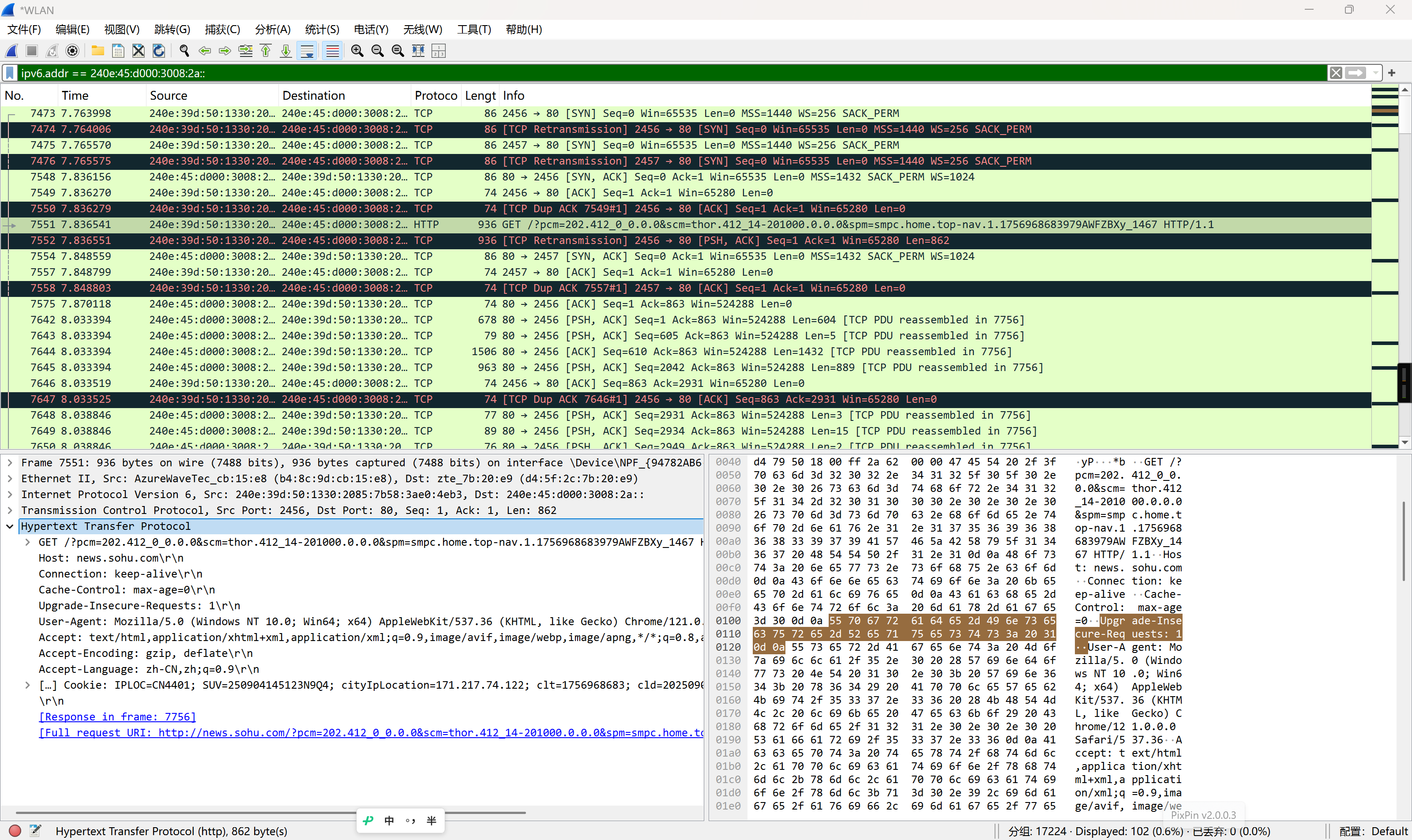Select the Accept-Encoding header line

click(x=146, y=653)
